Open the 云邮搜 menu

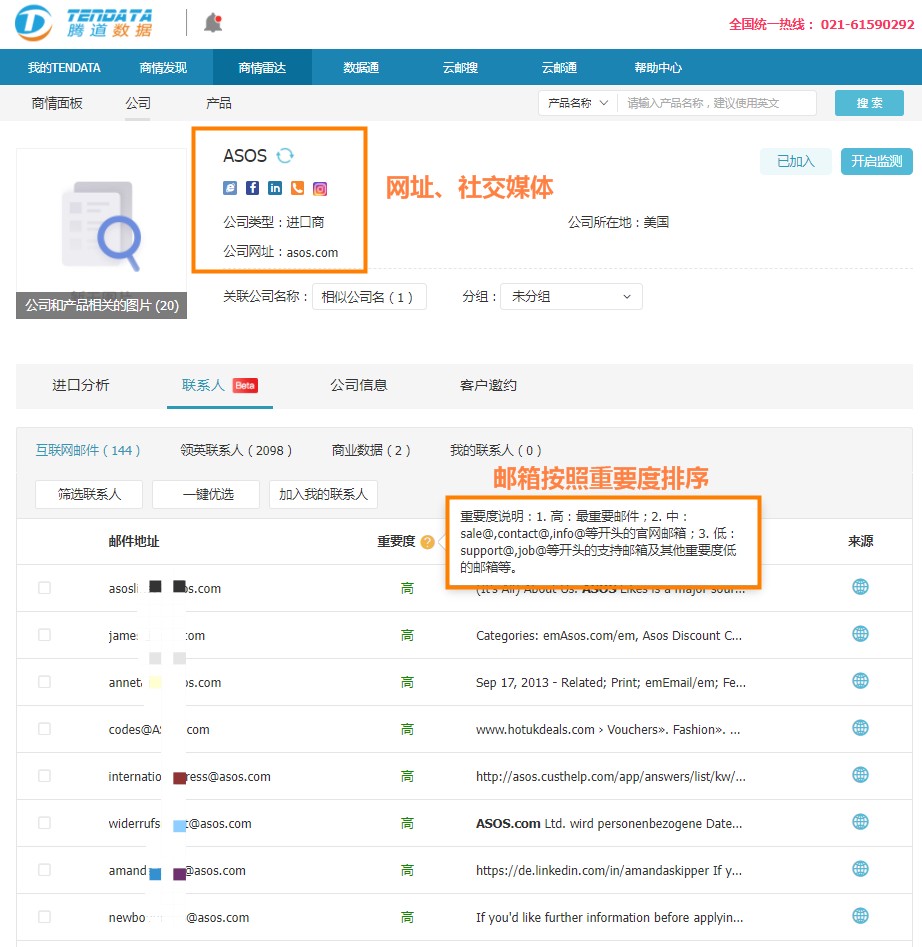coord(460,68)
